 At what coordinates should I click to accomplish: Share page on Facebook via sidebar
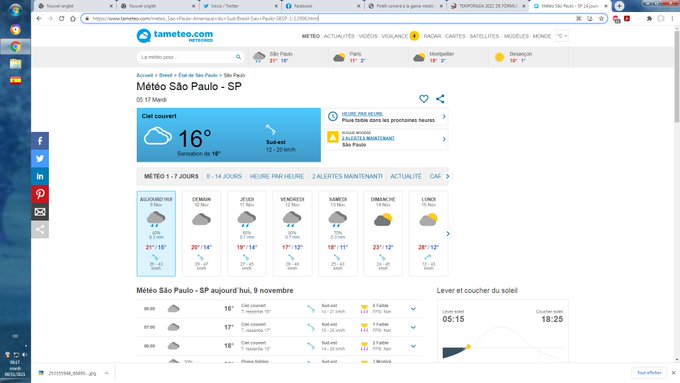[40, 141]
